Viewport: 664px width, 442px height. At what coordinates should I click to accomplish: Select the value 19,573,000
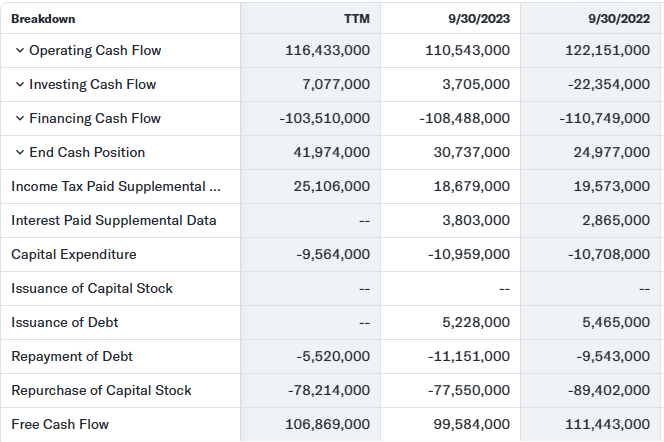click(x=612, y=186)
